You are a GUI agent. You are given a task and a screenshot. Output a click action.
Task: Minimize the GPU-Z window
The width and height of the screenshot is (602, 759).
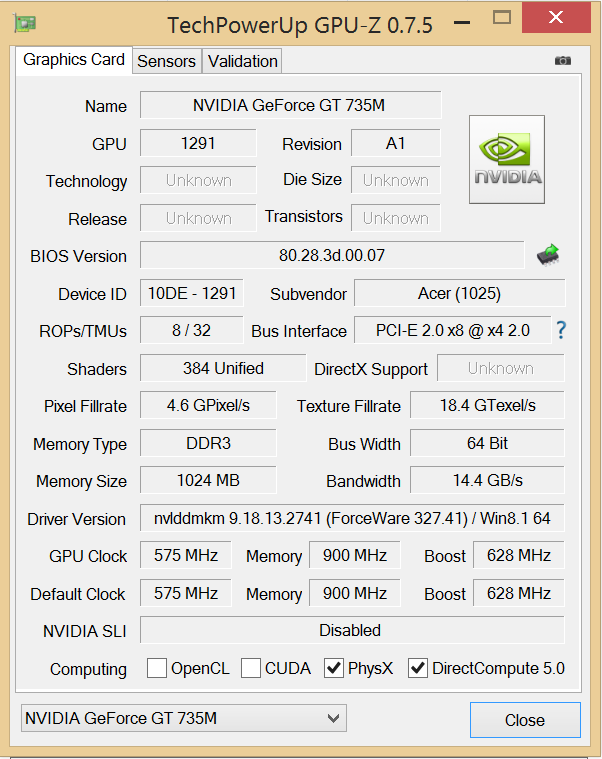[462, 22]
